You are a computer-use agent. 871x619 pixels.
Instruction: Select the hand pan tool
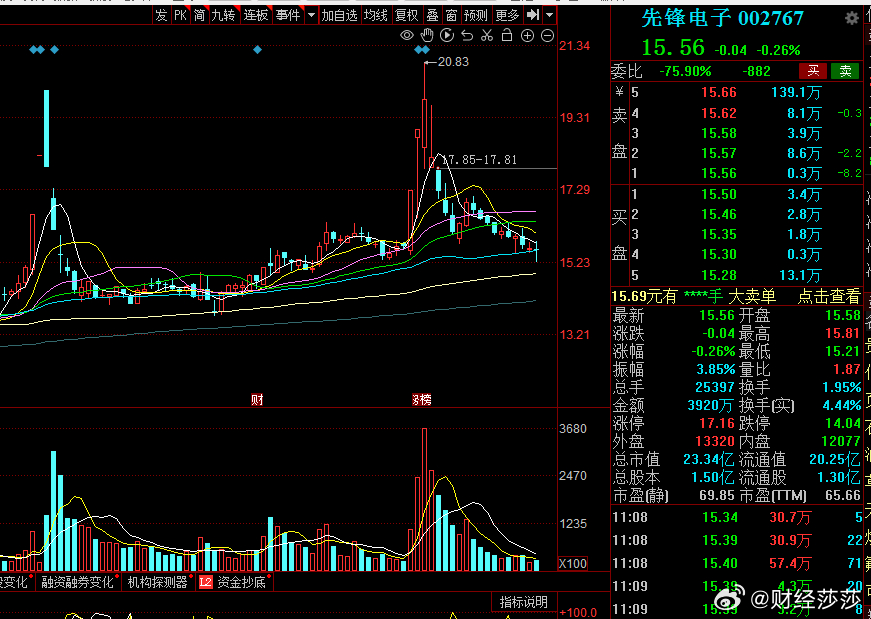pyautogui.click(x=427, y=36)
